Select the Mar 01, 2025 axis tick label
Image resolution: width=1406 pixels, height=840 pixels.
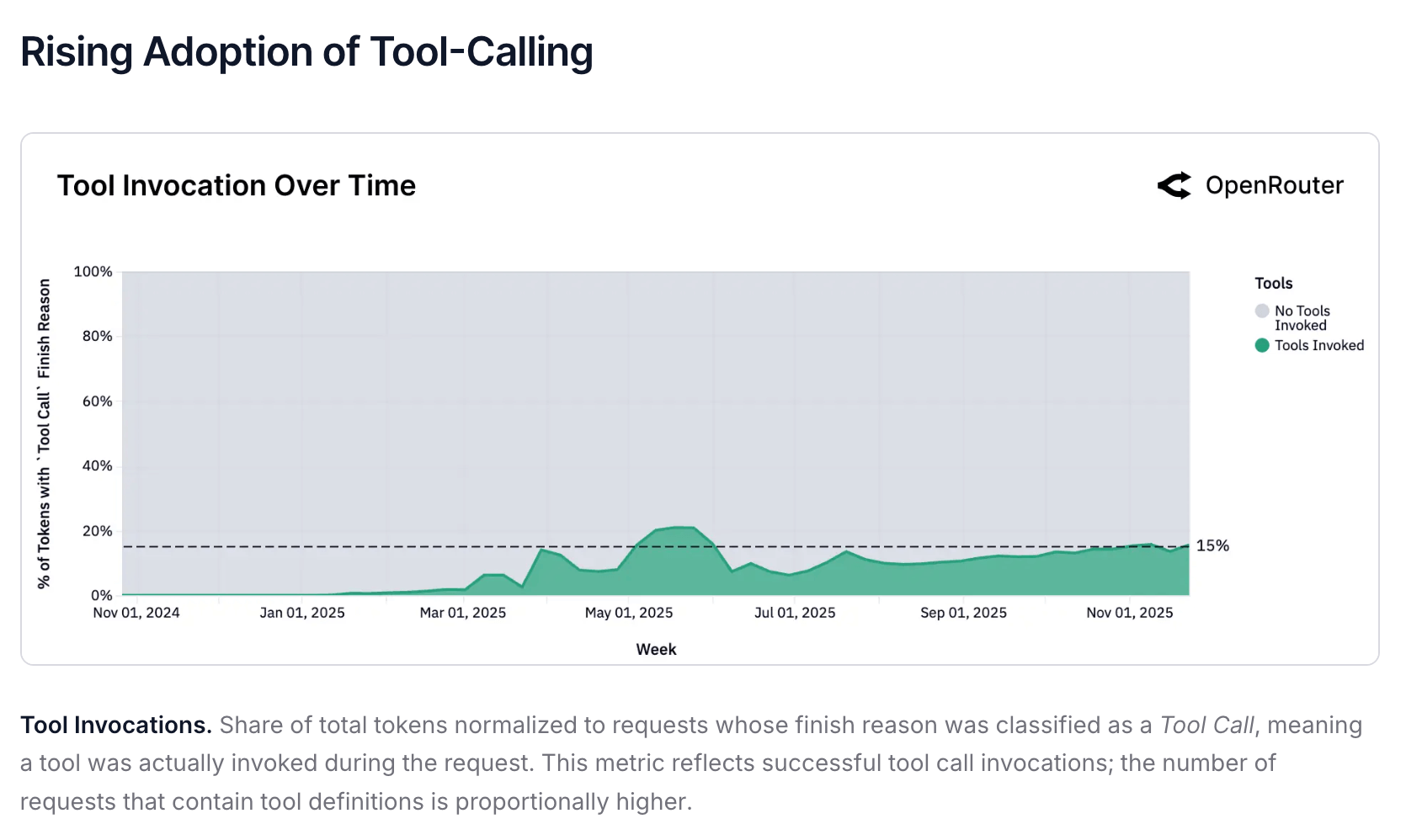pos(463,613)
